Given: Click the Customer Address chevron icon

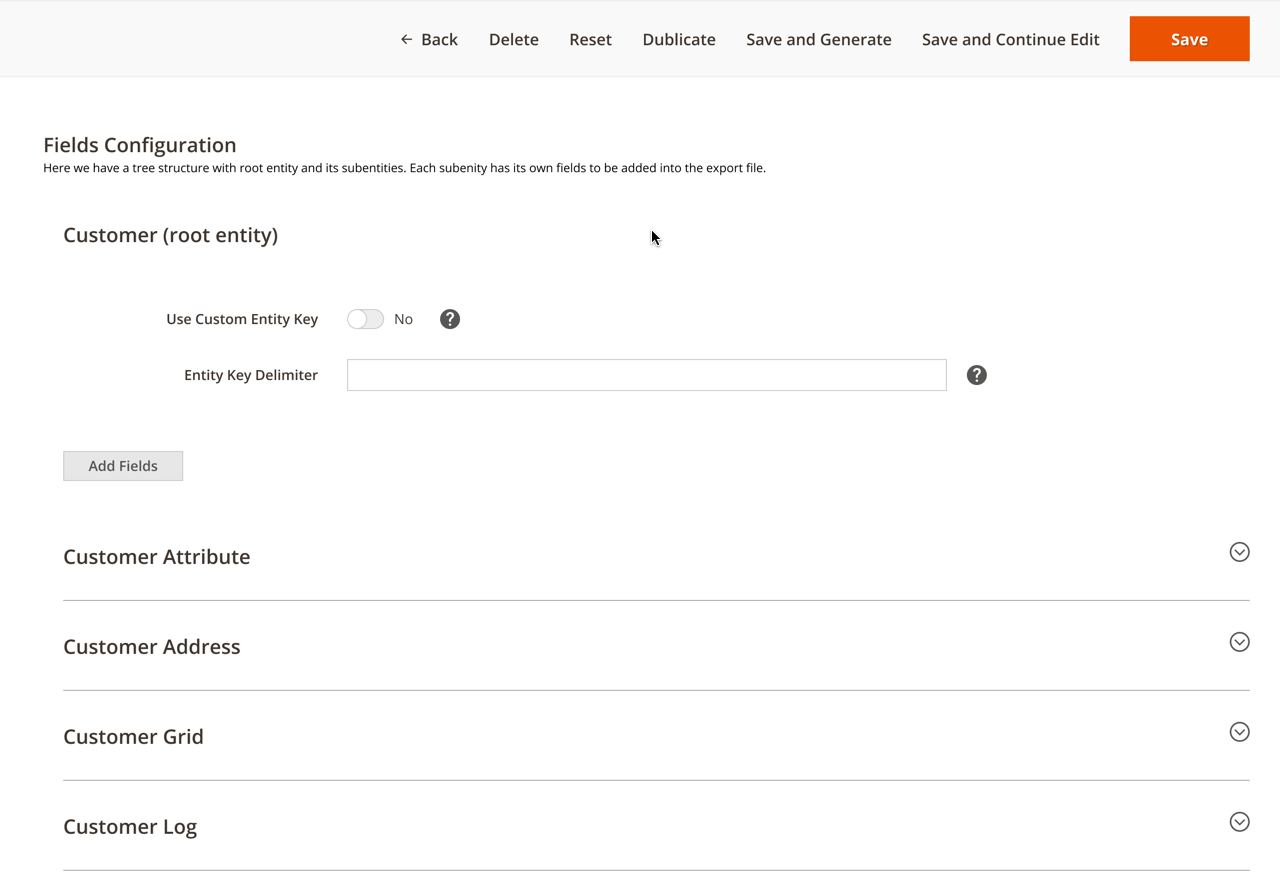Looking at the screenshot, I should tap(1239, 642).
